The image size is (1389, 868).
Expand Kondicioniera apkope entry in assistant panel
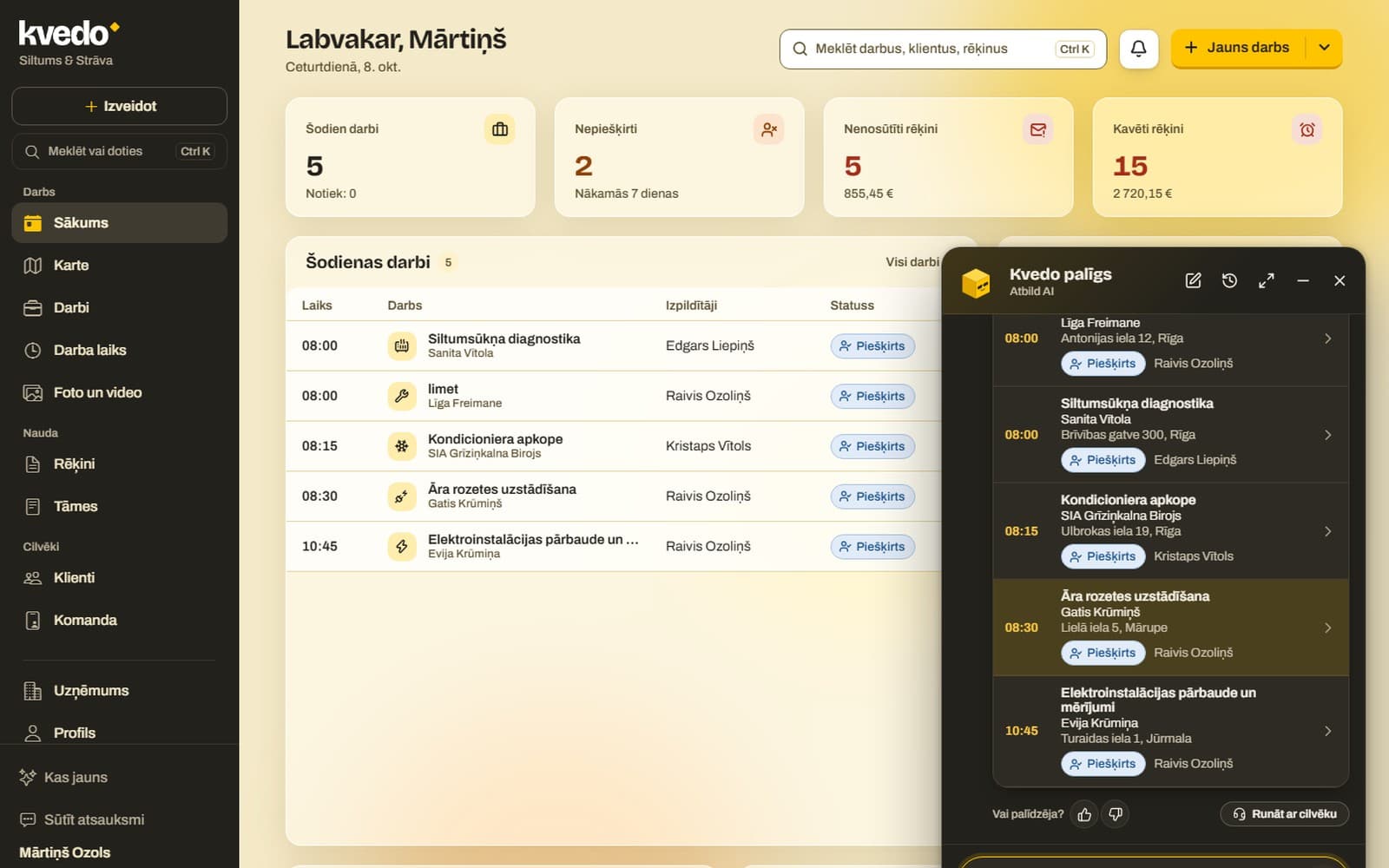click(1327, 531)
